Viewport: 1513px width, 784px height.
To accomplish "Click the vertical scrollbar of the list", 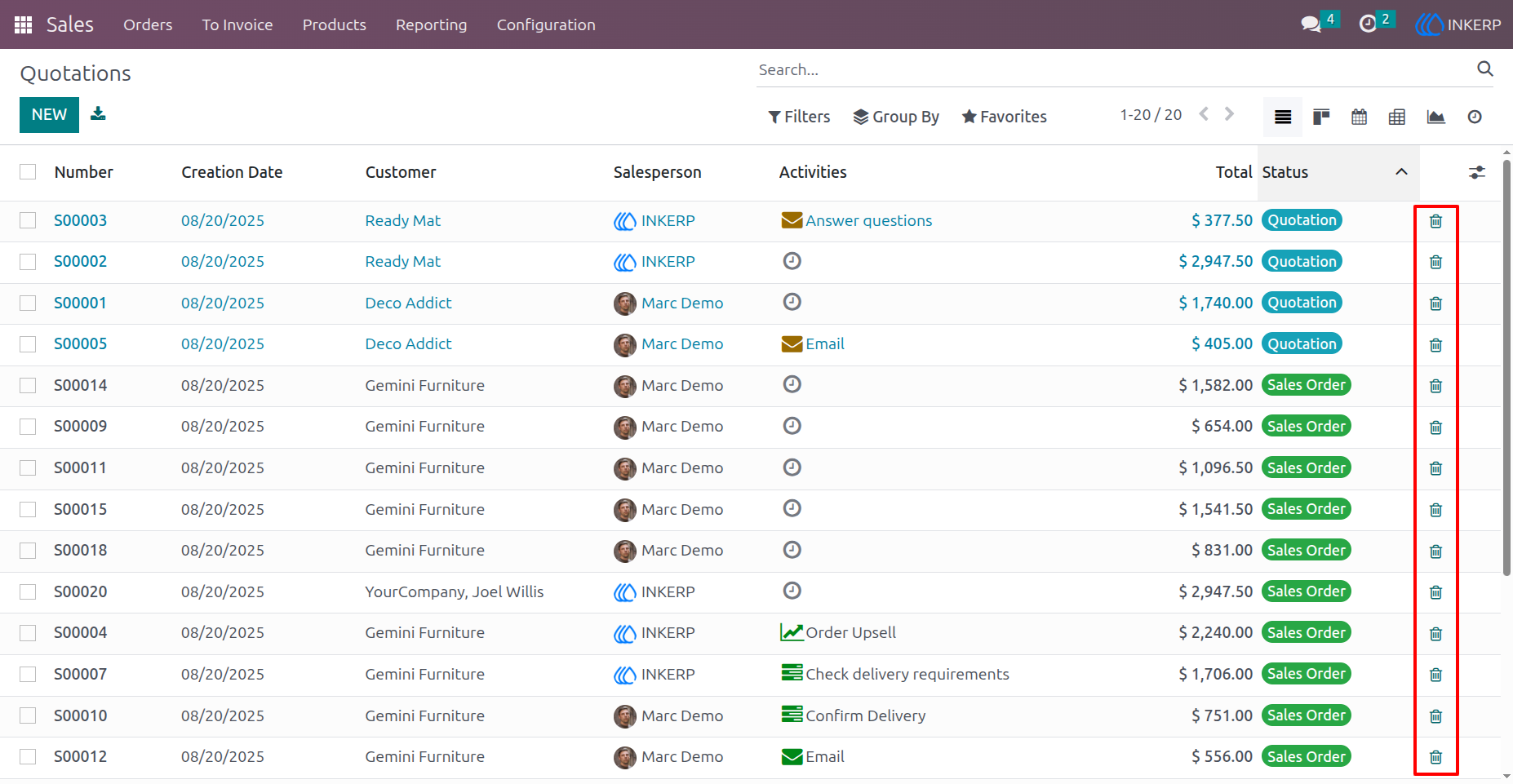I will [x=1507, y=367].
